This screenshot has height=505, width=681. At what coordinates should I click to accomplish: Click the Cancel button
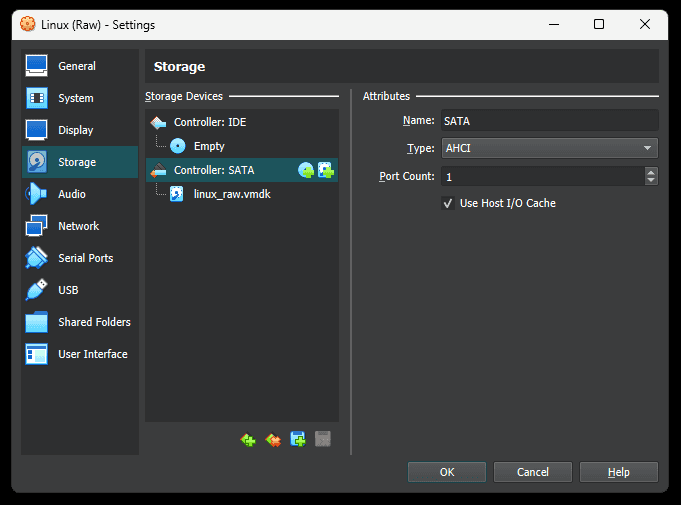coord(533,472)
